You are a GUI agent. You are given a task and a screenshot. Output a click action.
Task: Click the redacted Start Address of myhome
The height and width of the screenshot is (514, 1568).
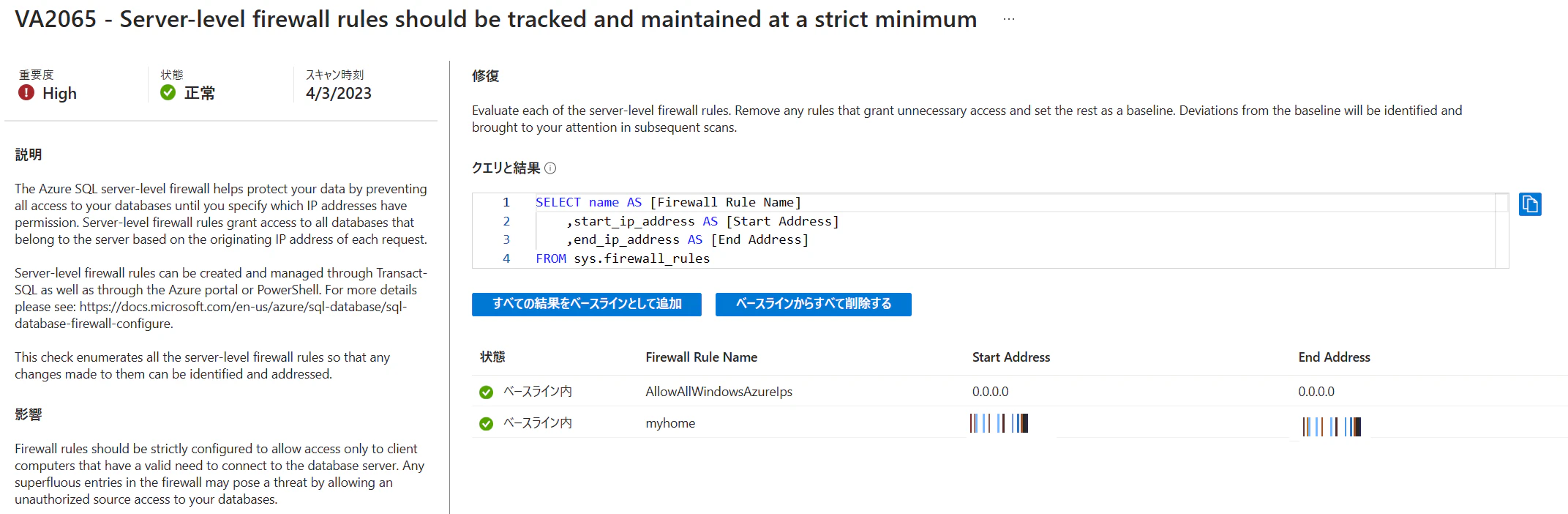[x=999, y=423]
